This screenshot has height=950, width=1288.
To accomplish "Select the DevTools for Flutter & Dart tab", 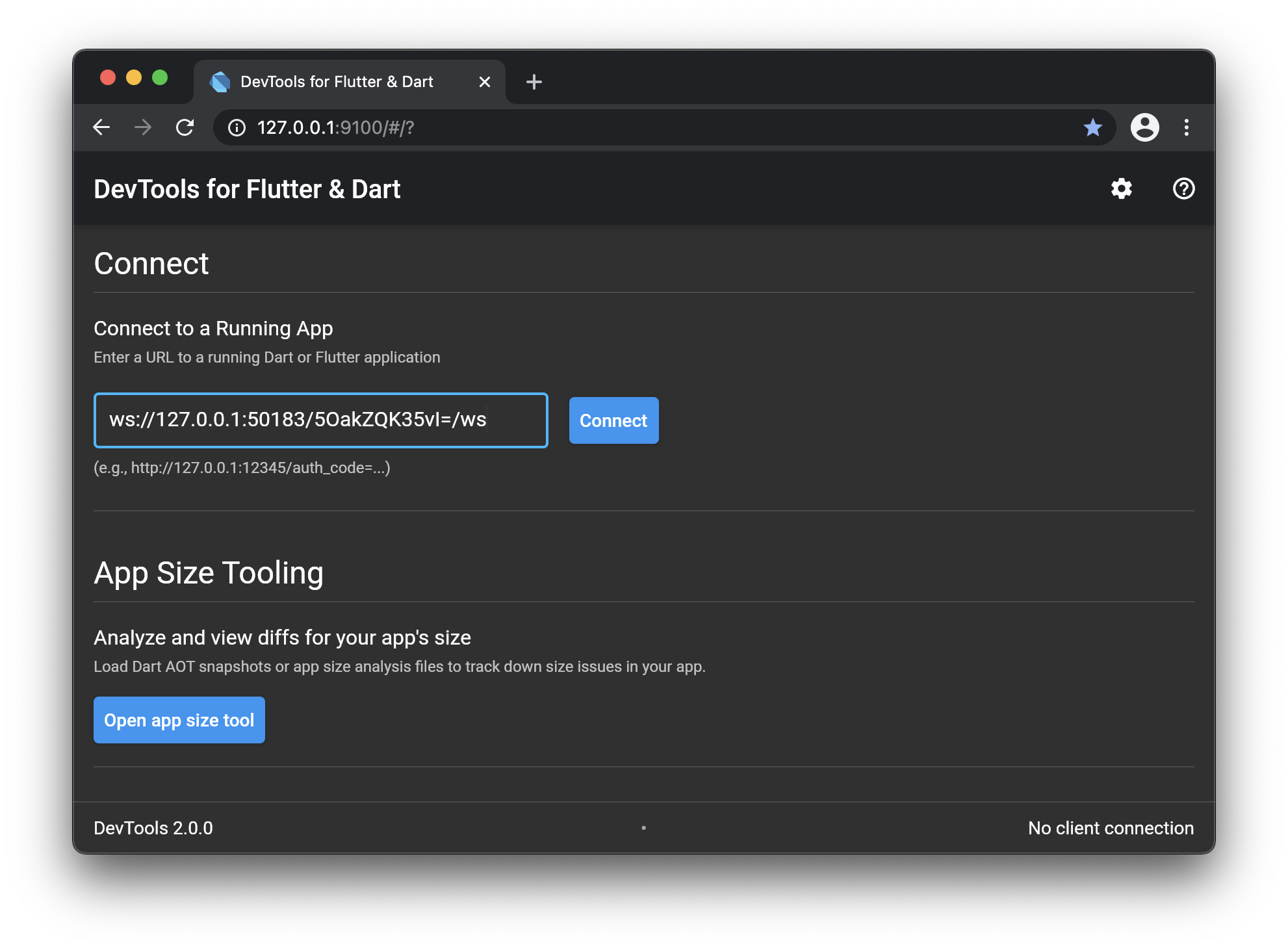I will (x=350, y=82).
